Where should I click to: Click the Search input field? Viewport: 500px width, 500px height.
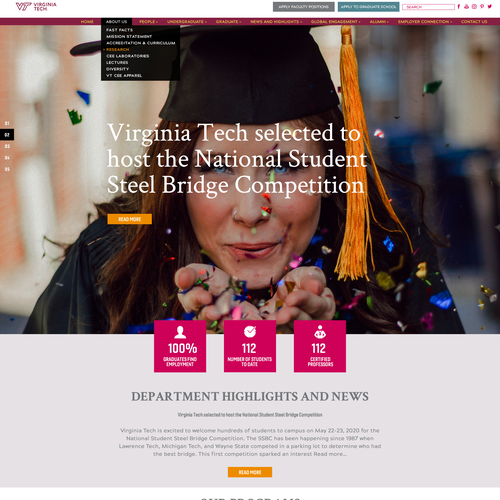pos(428,7)
